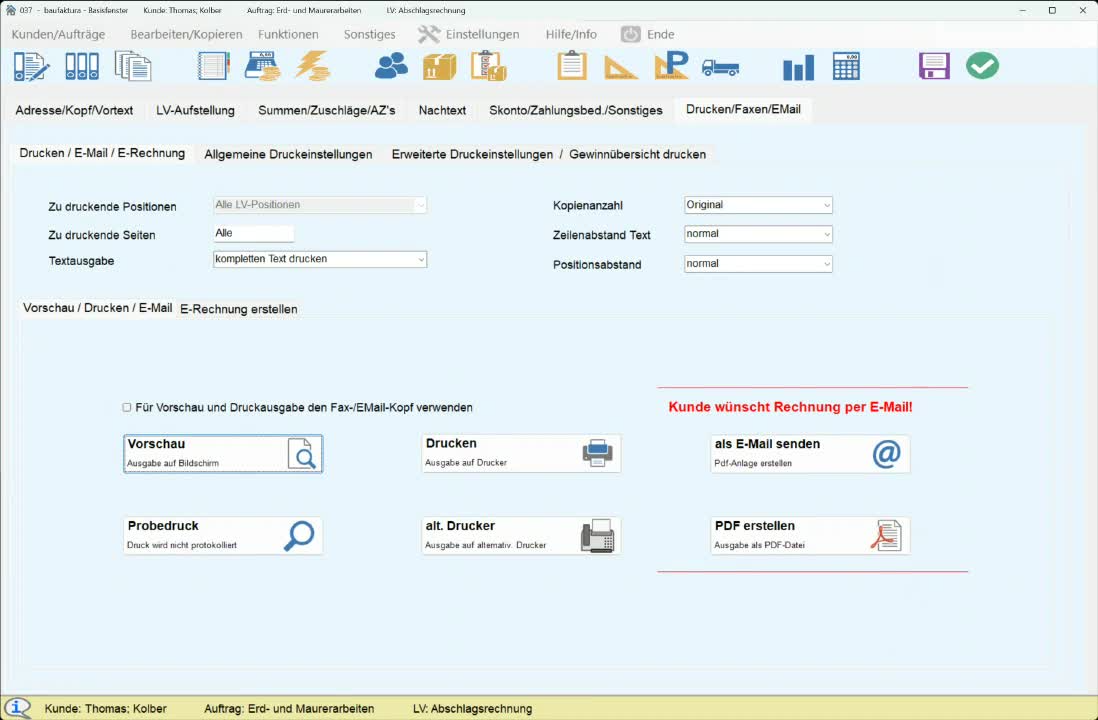Open the Funktionen menu

[289, 34]
